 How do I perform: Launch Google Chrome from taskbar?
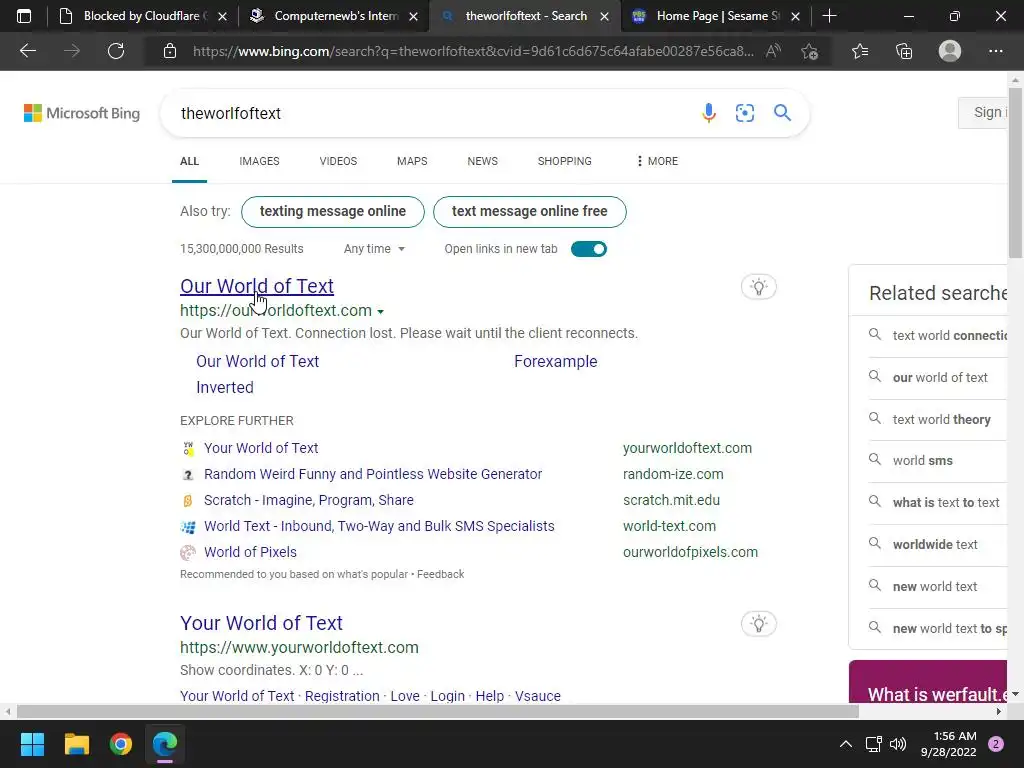tap(121, 744)
